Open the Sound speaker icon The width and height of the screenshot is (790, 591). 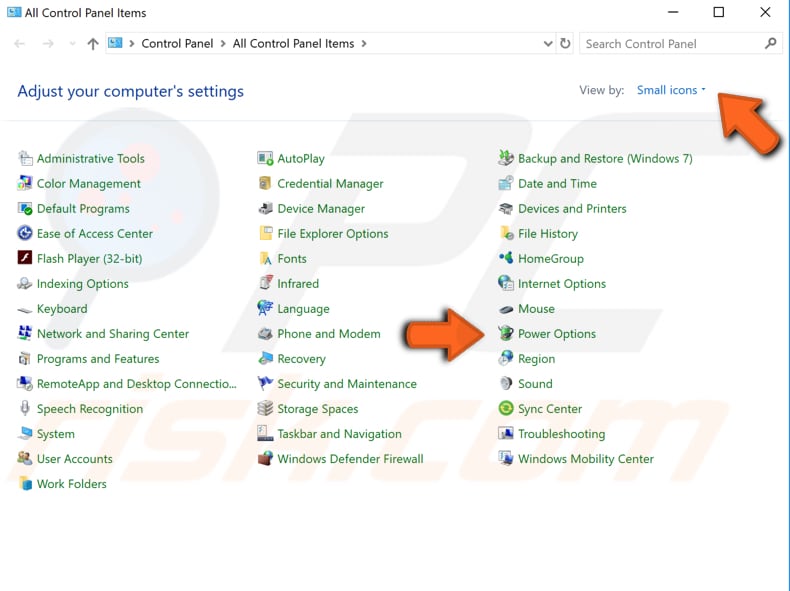(x=506, y=384)
